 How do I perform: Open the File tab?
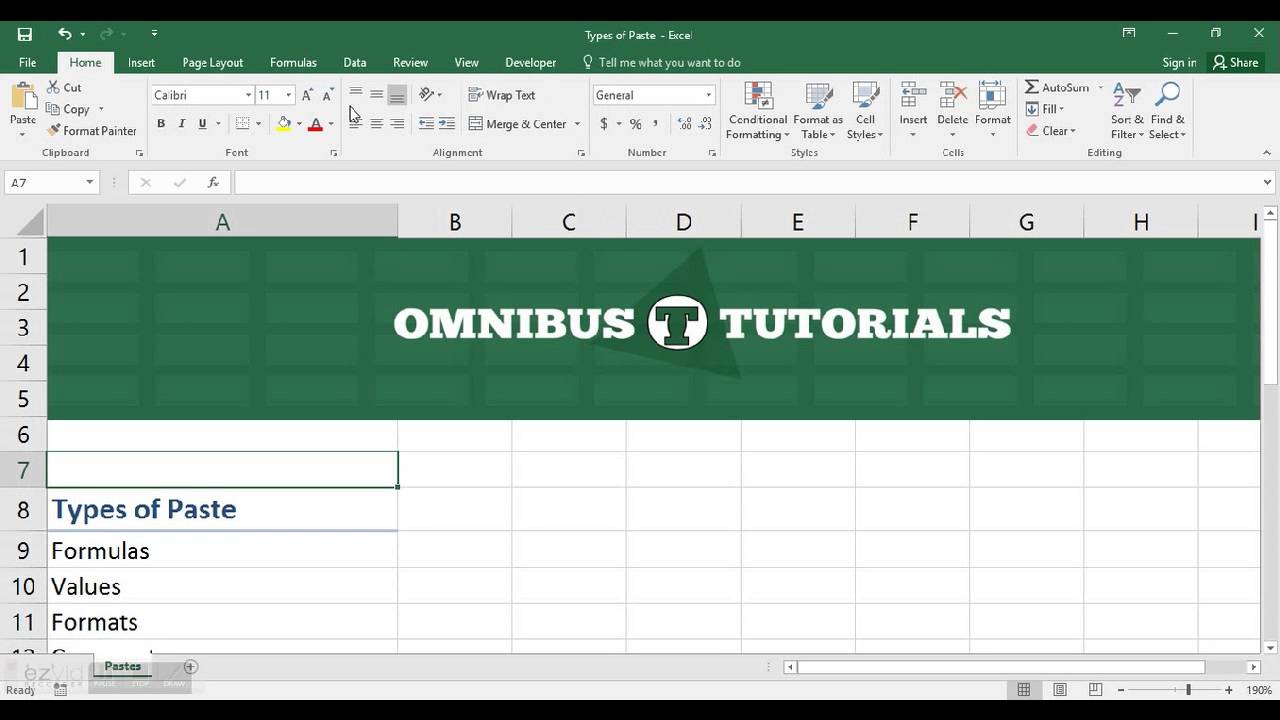pyautogui.click(x=27, y=62)
